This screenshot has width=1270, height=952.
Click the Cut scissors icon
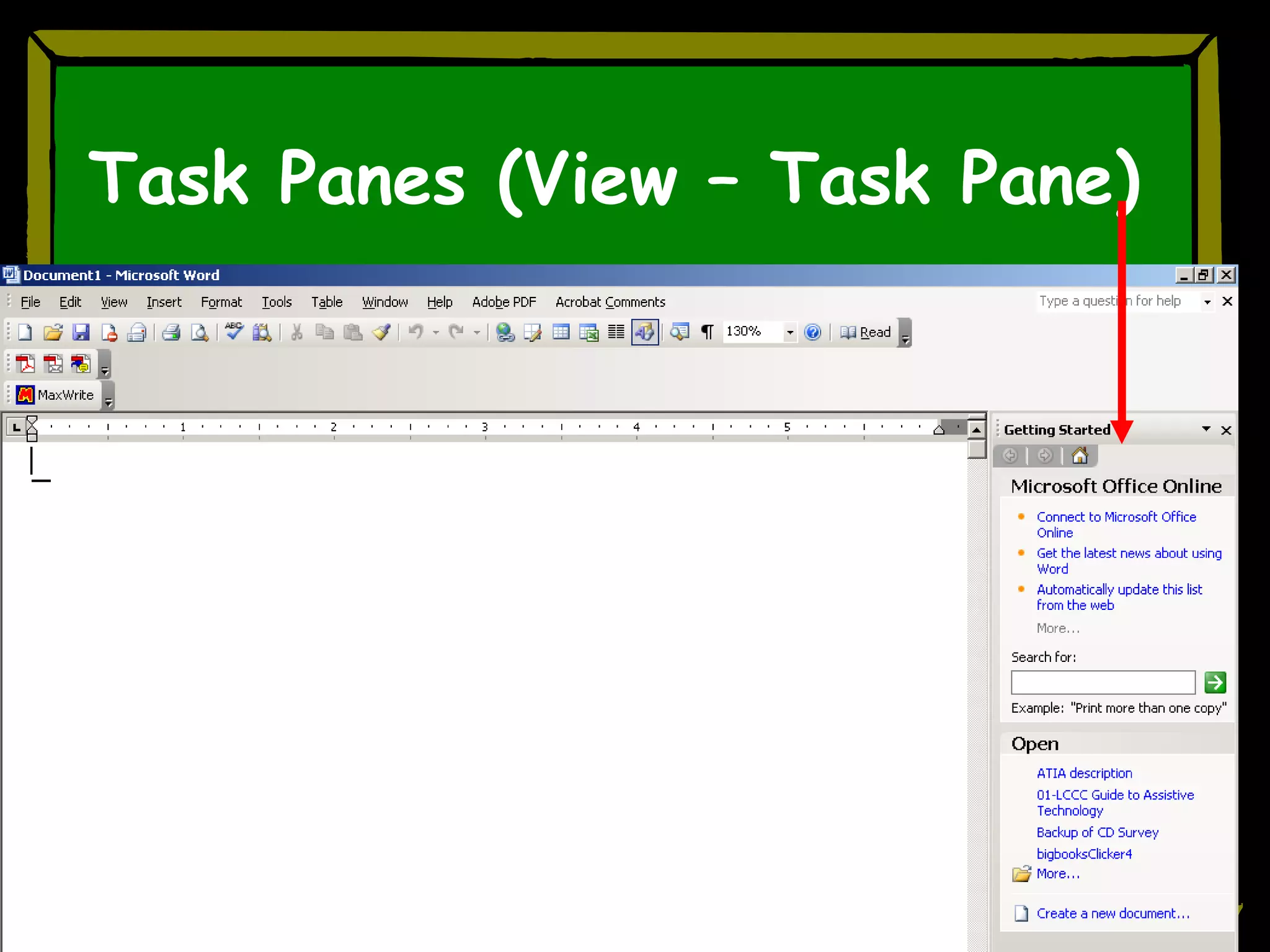tap(296, 332)
